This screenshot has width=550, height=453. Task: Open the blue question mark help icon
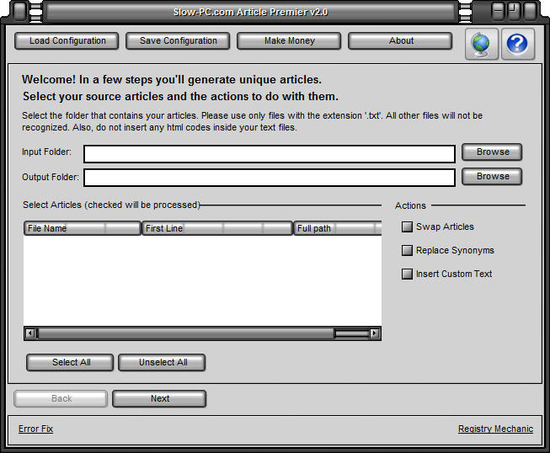pyautogui.click(x=518, y=44)
